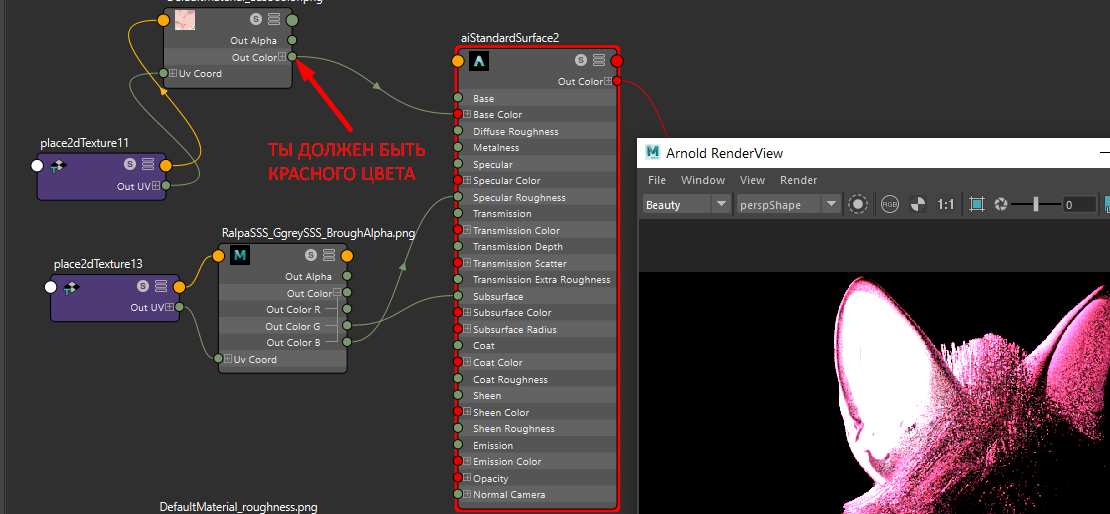
Task: Change view mode bars icon on place2dTexture11
Action: click(147, 164)
